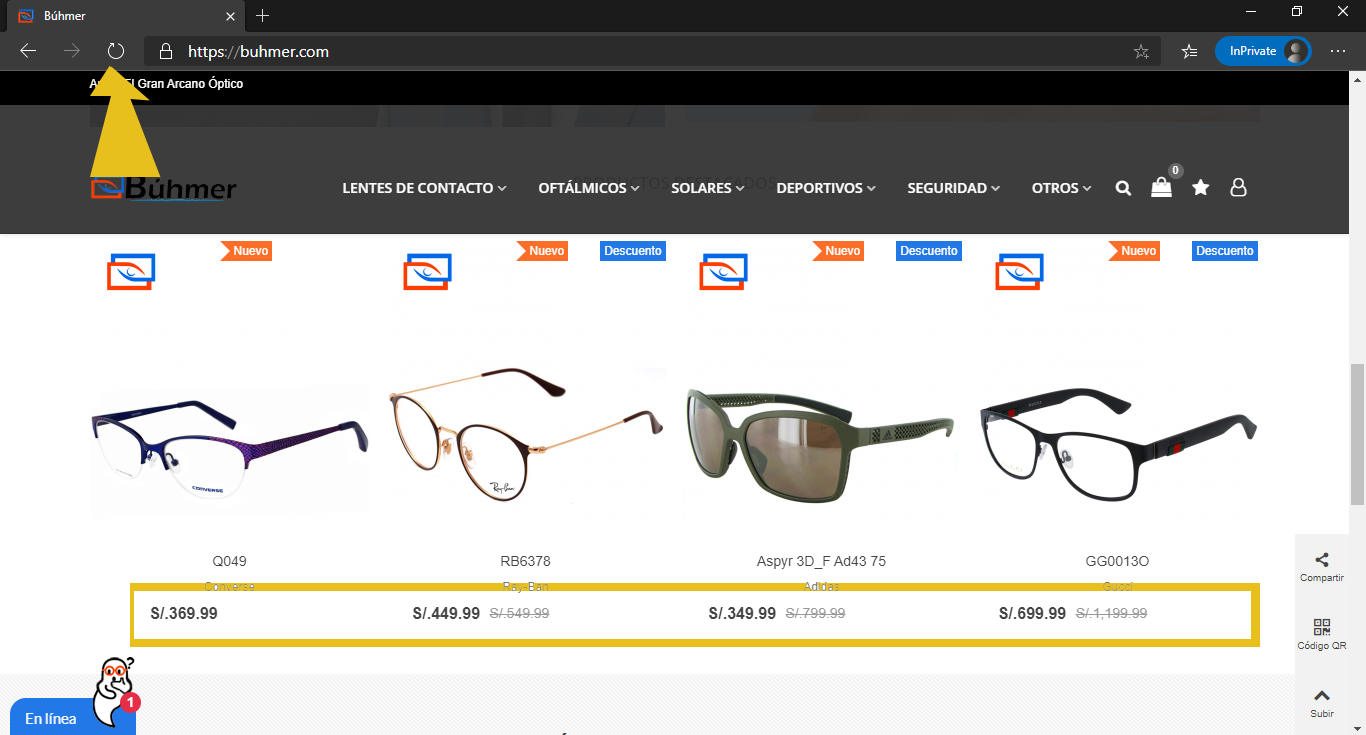The image size is (1366, 735).
Task: Expand the Otros menu
Action: tap(1062, 188)
